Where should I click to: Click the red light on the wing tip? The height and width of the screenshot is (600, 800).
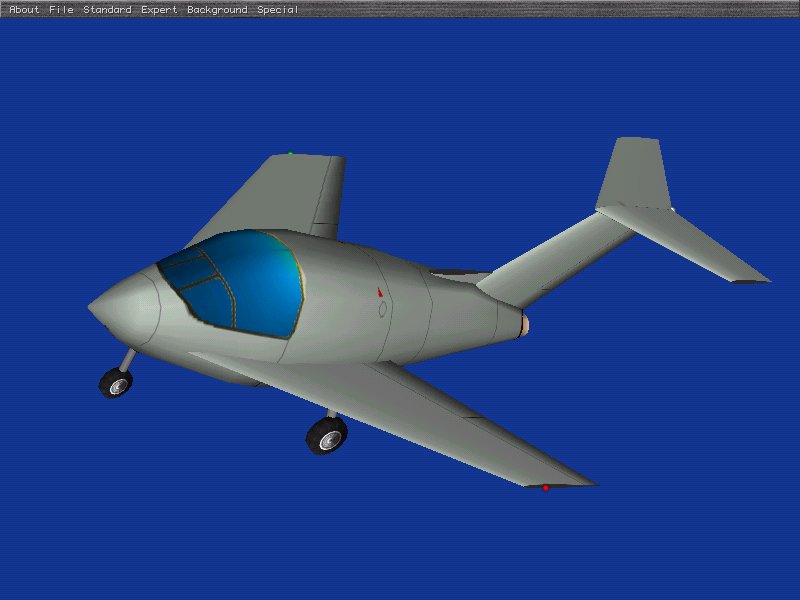coord(546,488)
